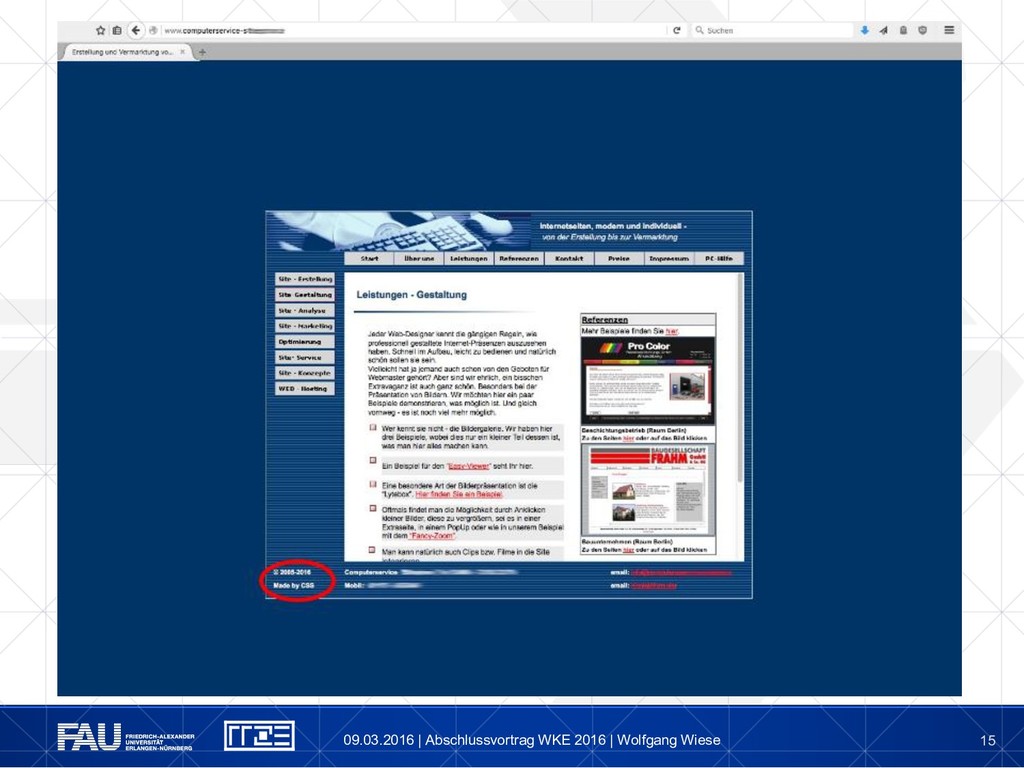Click the second red email link in footer
This screenshot has width=1024, height=768.
pos(654,586)
